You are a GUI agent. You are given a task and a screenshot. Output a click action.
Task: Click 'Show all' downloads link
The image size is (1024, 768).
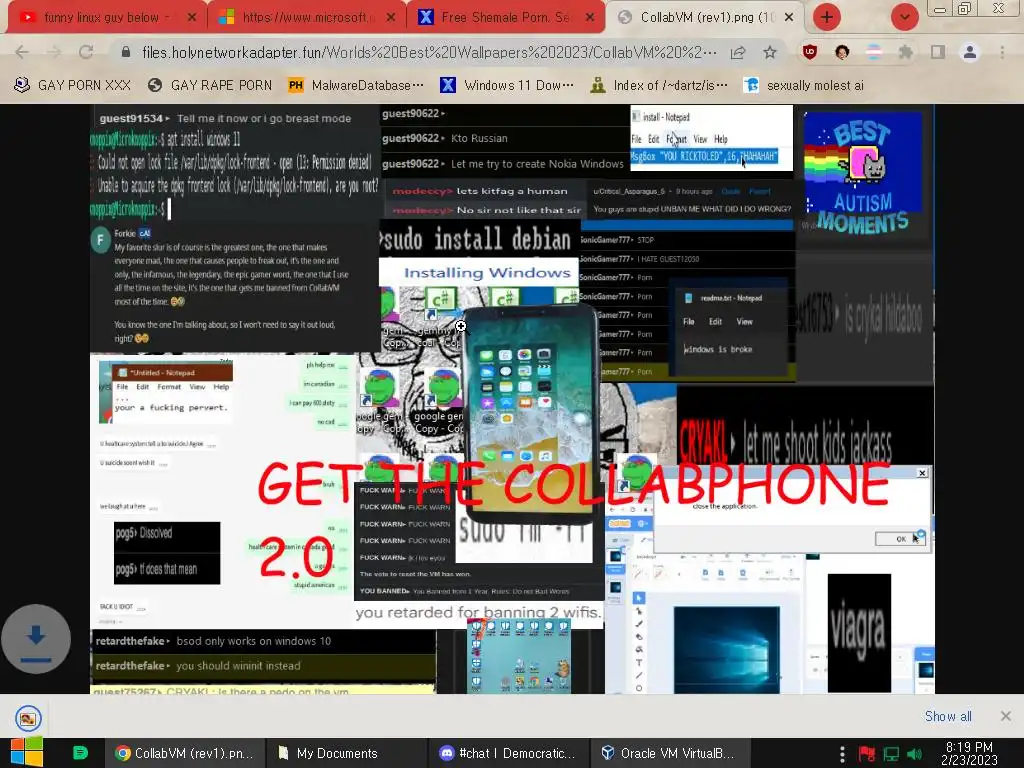[948, 716]
